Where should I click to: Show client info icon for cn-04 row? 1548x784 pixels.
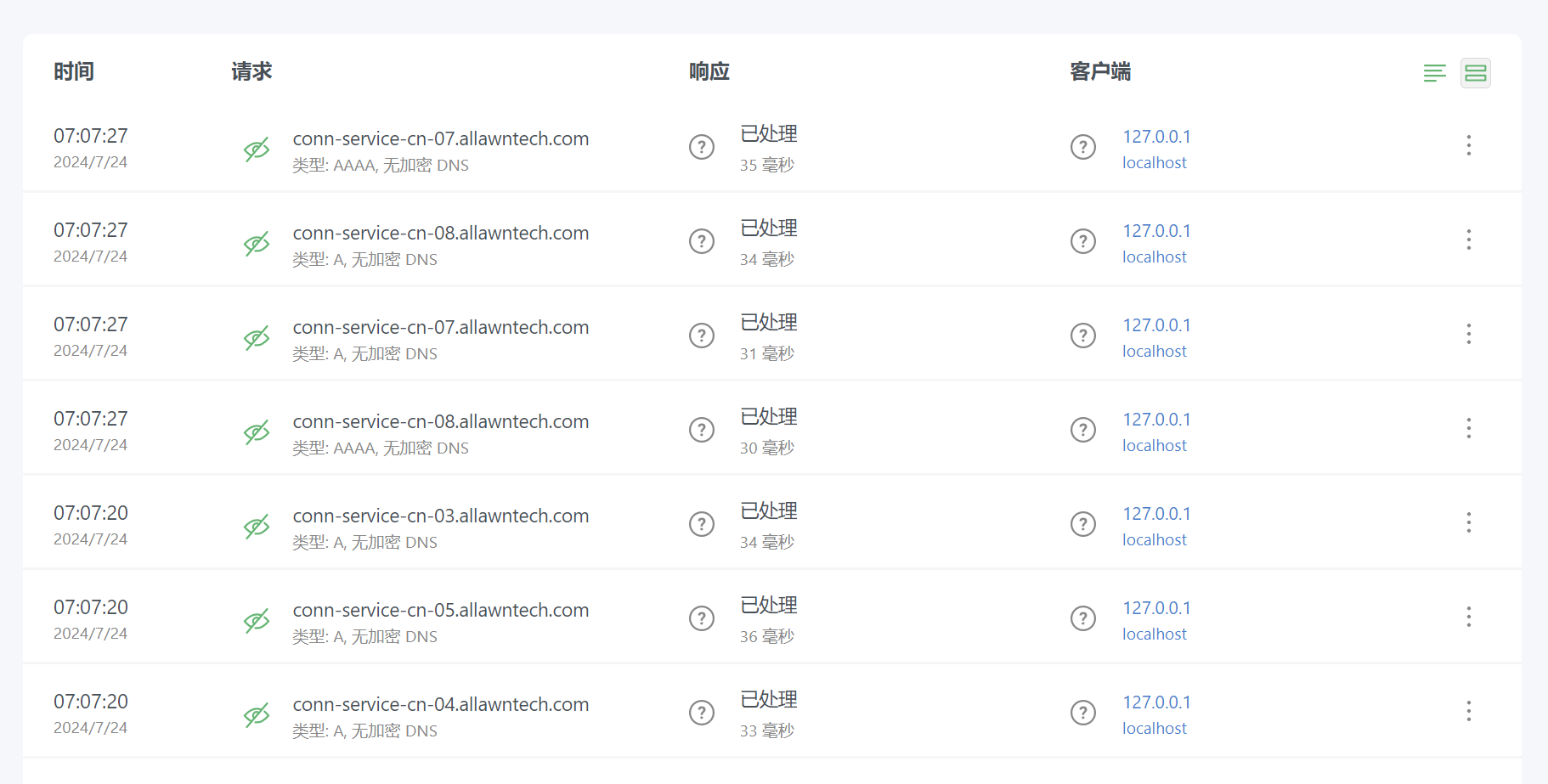click(x=1083, y=713)
